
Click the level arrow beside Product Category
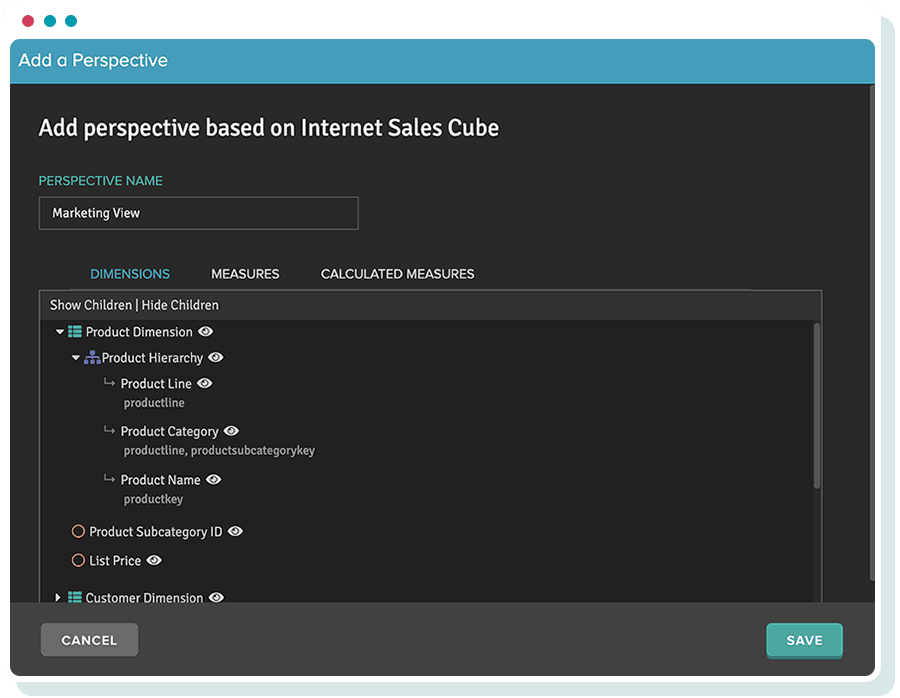[x=109, y=431]
